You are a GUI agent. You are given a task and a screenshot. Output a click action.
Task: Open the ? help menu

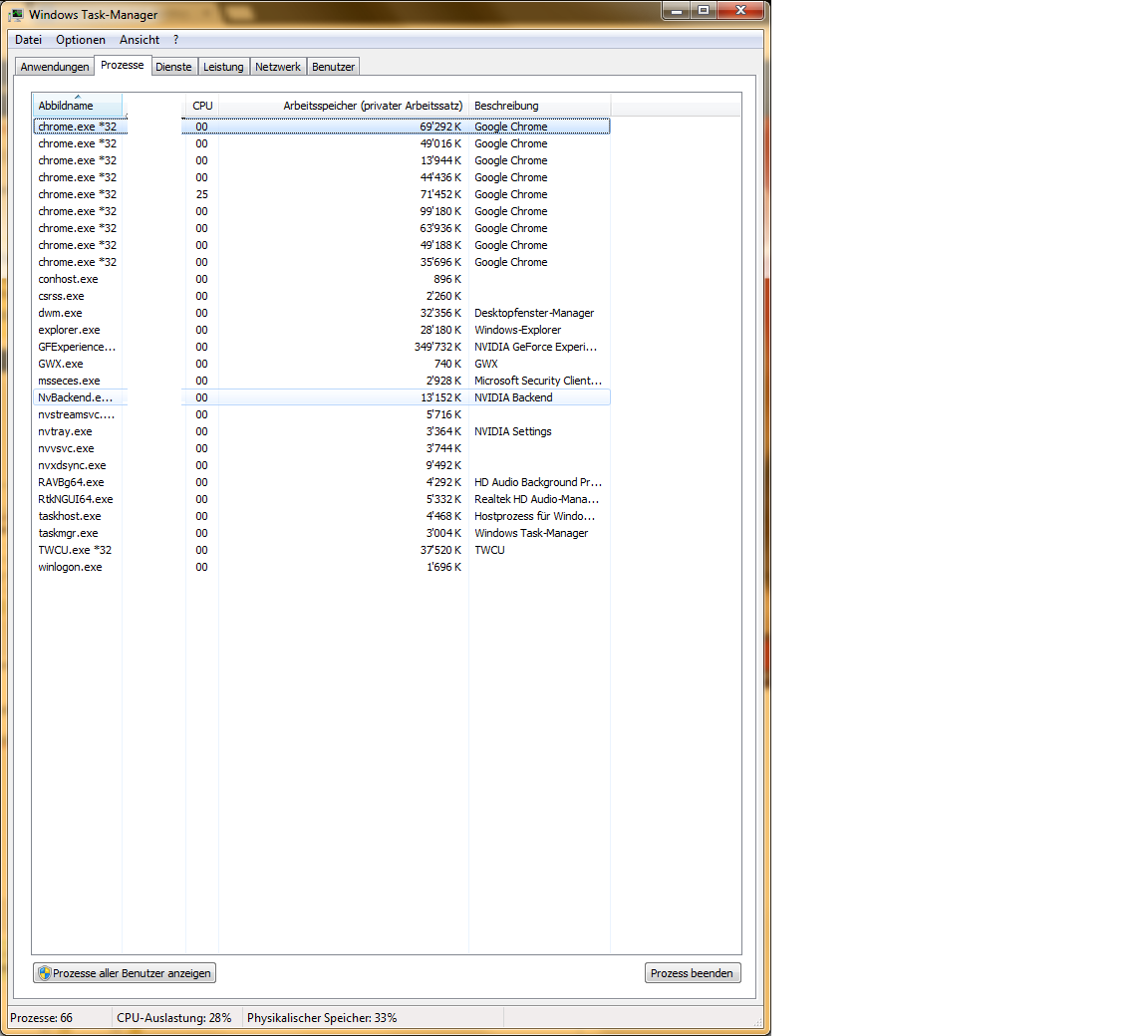click(x=175, y=40)
